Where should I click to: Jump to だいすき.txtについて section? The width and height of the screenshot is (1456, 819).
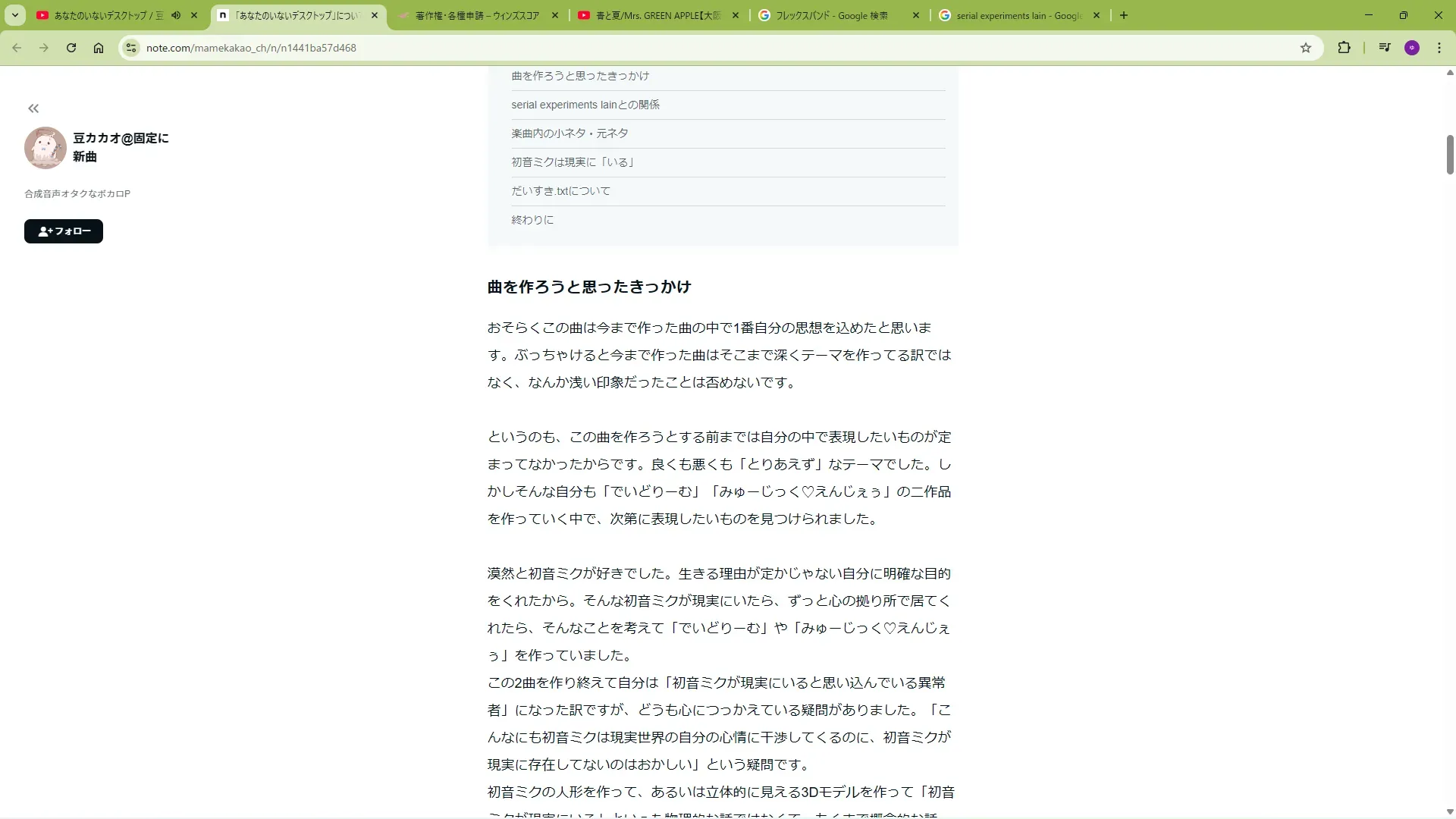click(x=560, y=191)
